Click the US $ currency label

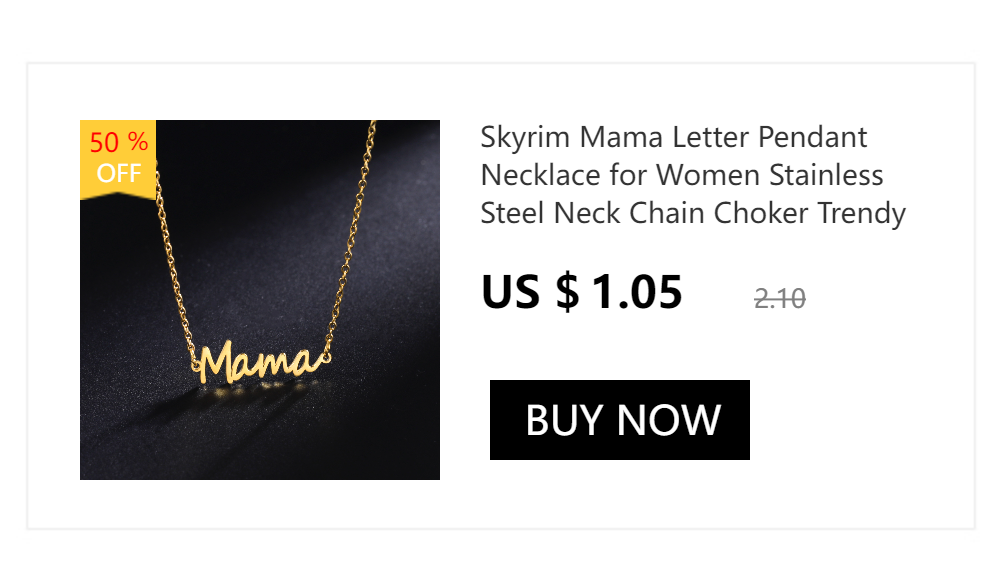tap(530, 292)
